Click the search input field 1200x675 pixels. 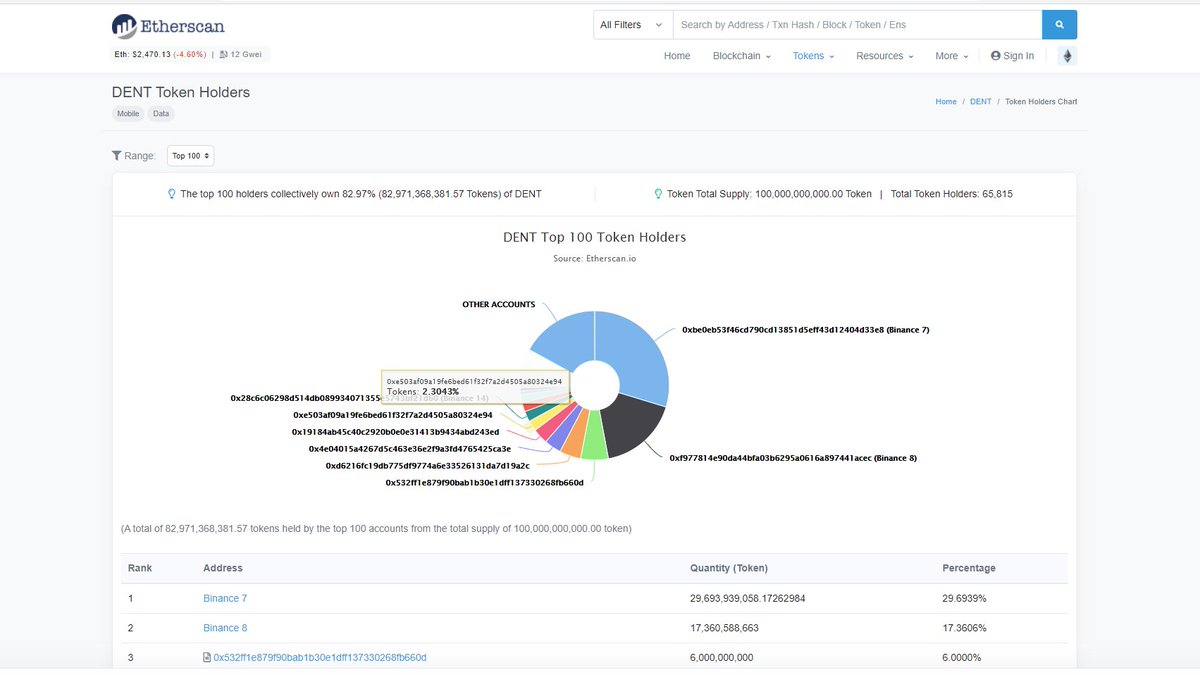857,25
